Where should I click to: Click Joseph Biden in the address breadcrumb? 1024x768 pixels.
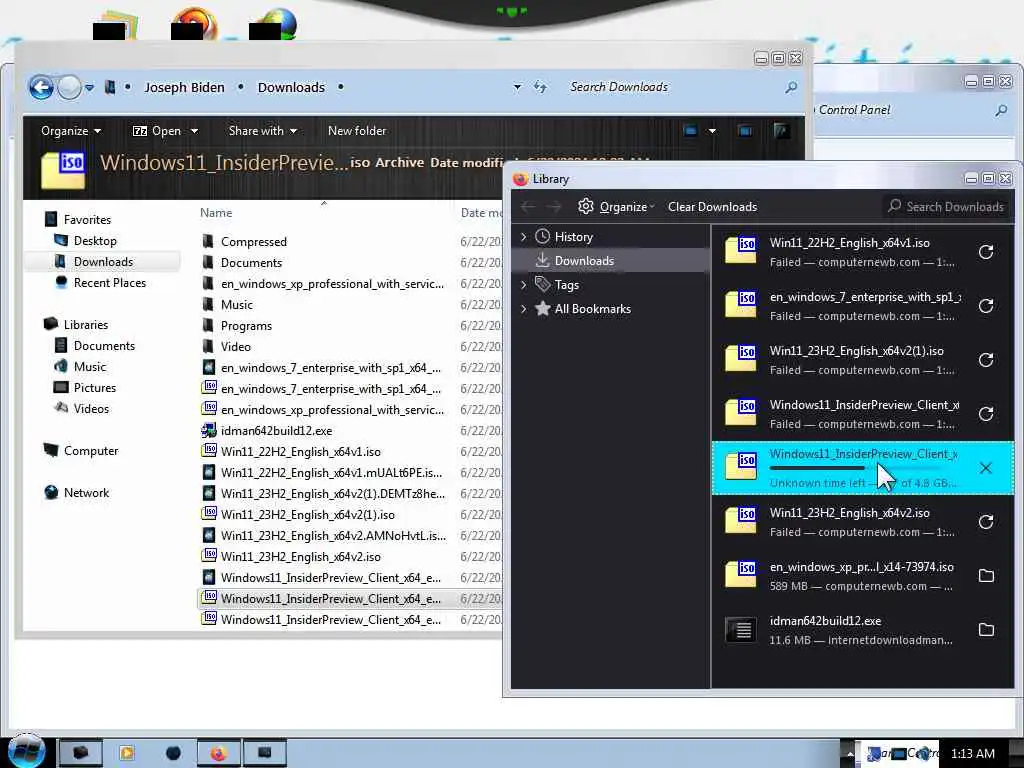184,87
